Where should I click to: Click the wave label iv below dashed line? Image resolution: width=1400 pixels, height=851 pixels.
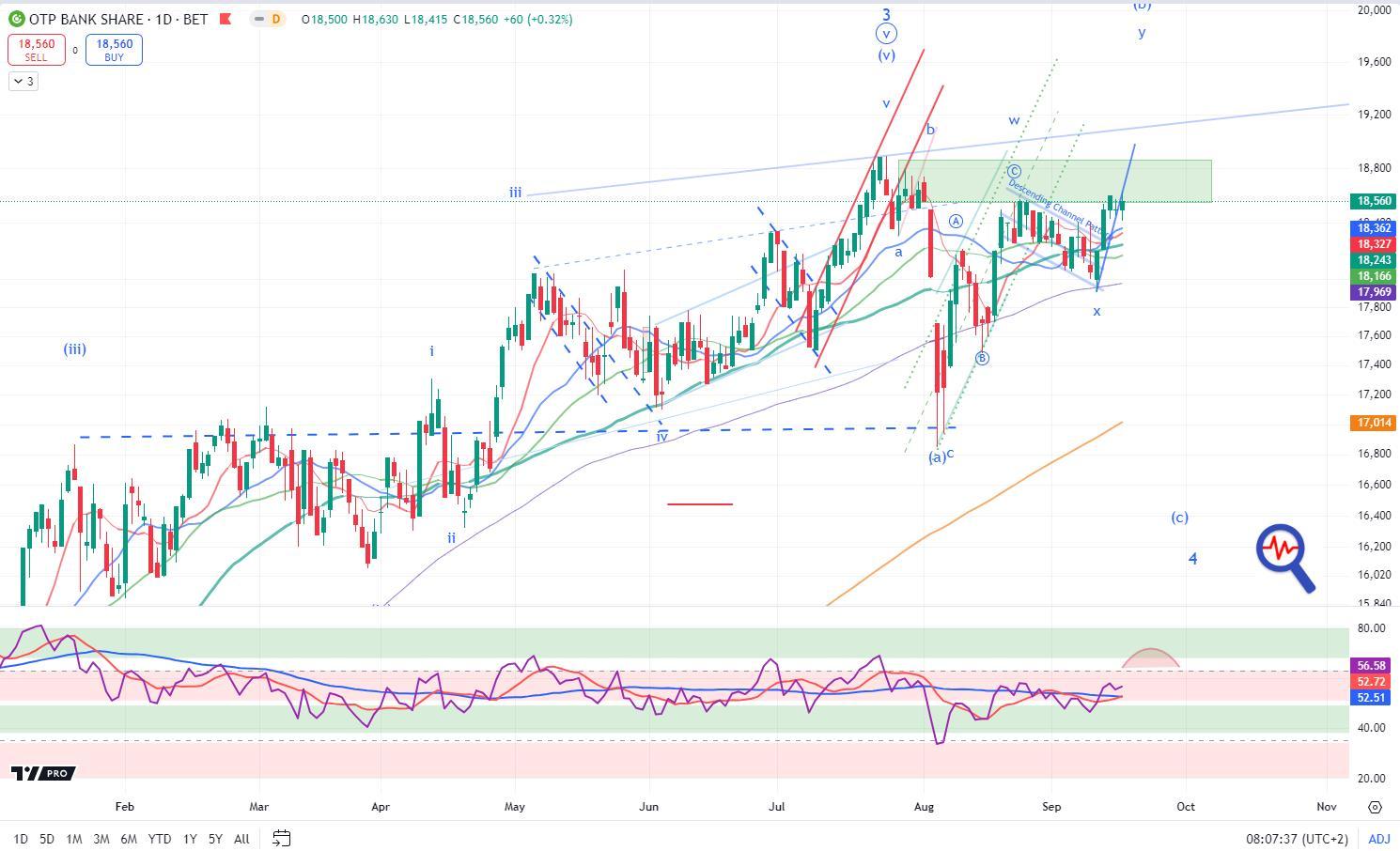point(662,437)
